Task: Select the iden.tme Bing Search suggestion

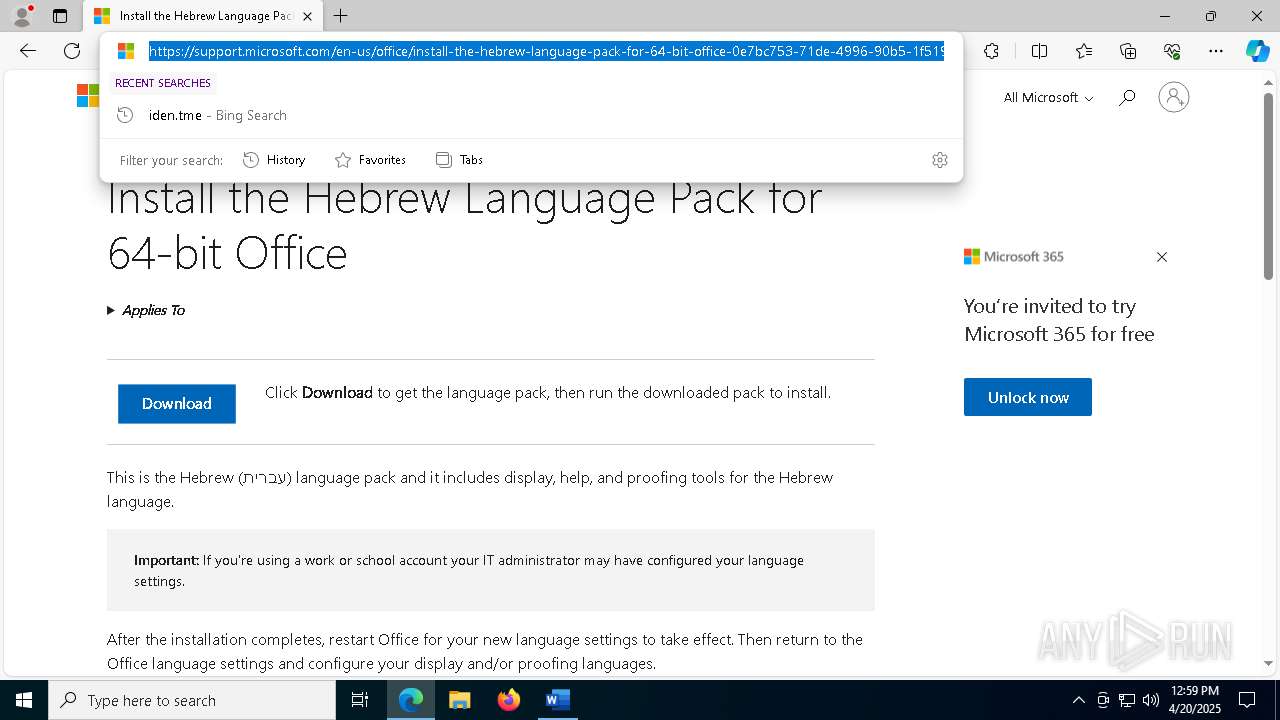Action: pos(531,115)
